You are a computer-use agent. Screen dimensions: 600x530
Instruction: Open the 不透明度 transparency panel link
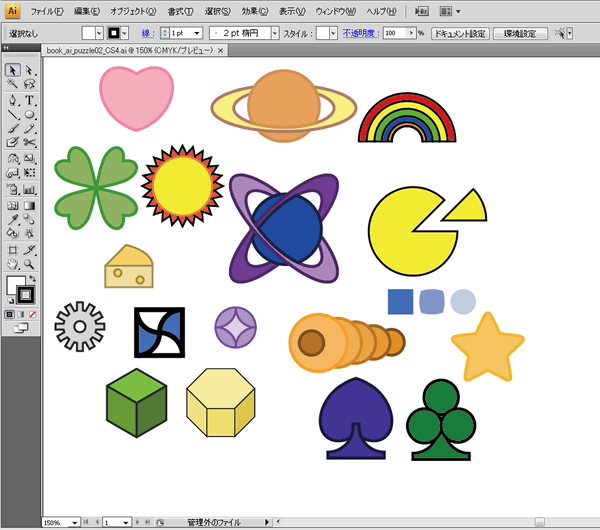click(360, 33)
